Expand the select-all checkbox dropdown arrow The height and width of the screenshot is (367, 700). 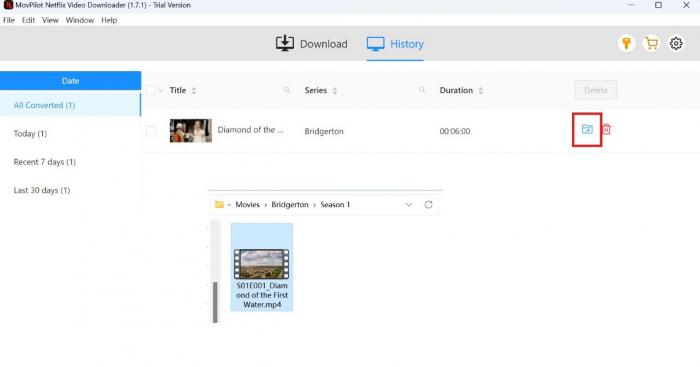(x=161, y=91)
